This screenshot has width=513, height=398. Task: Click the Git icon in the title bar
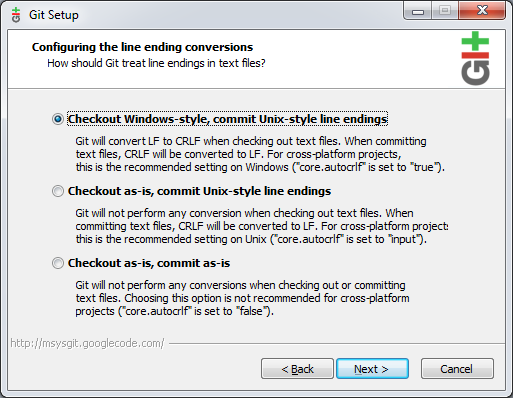(16, 15)
